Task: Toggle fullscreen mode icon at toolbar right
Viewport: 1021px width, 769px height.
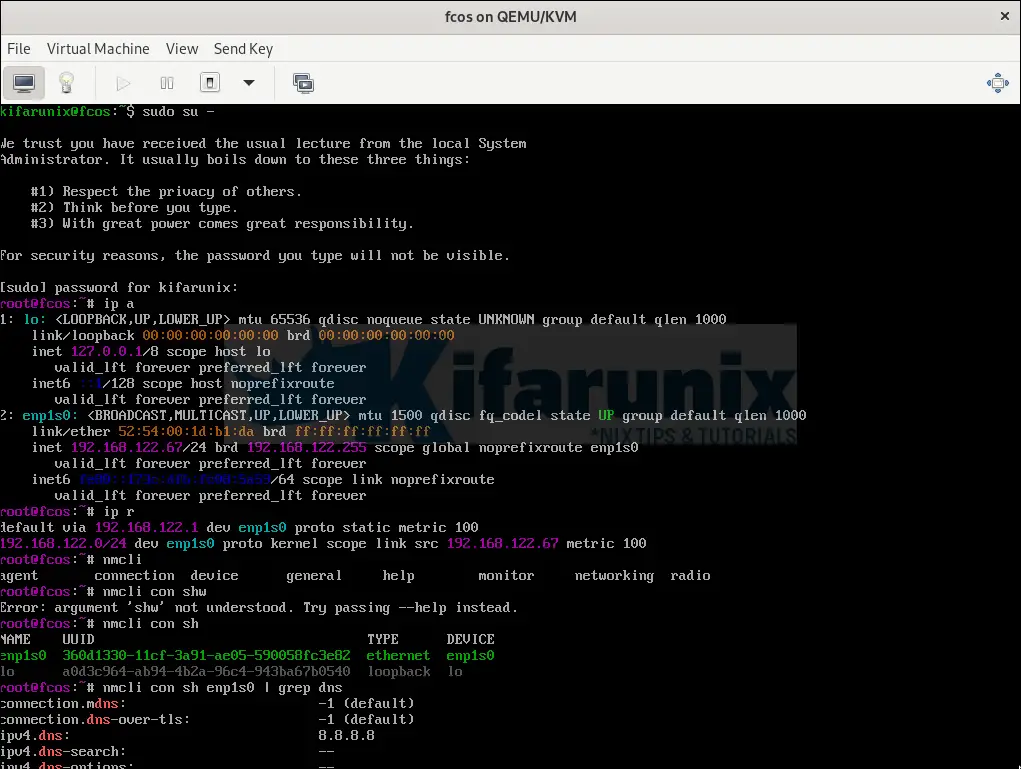Action: click(998, 83)
